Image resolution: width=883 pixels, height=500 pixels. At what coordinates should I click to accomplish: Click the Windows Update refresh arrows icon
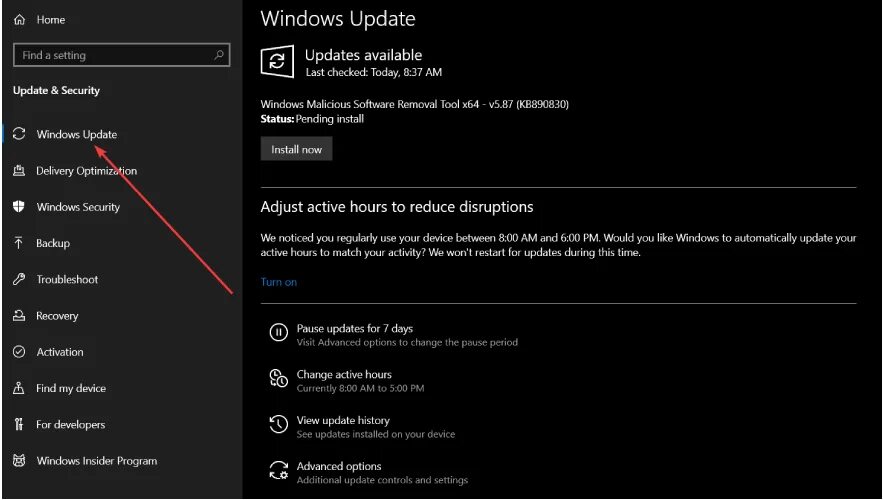(x=19, y=134)
